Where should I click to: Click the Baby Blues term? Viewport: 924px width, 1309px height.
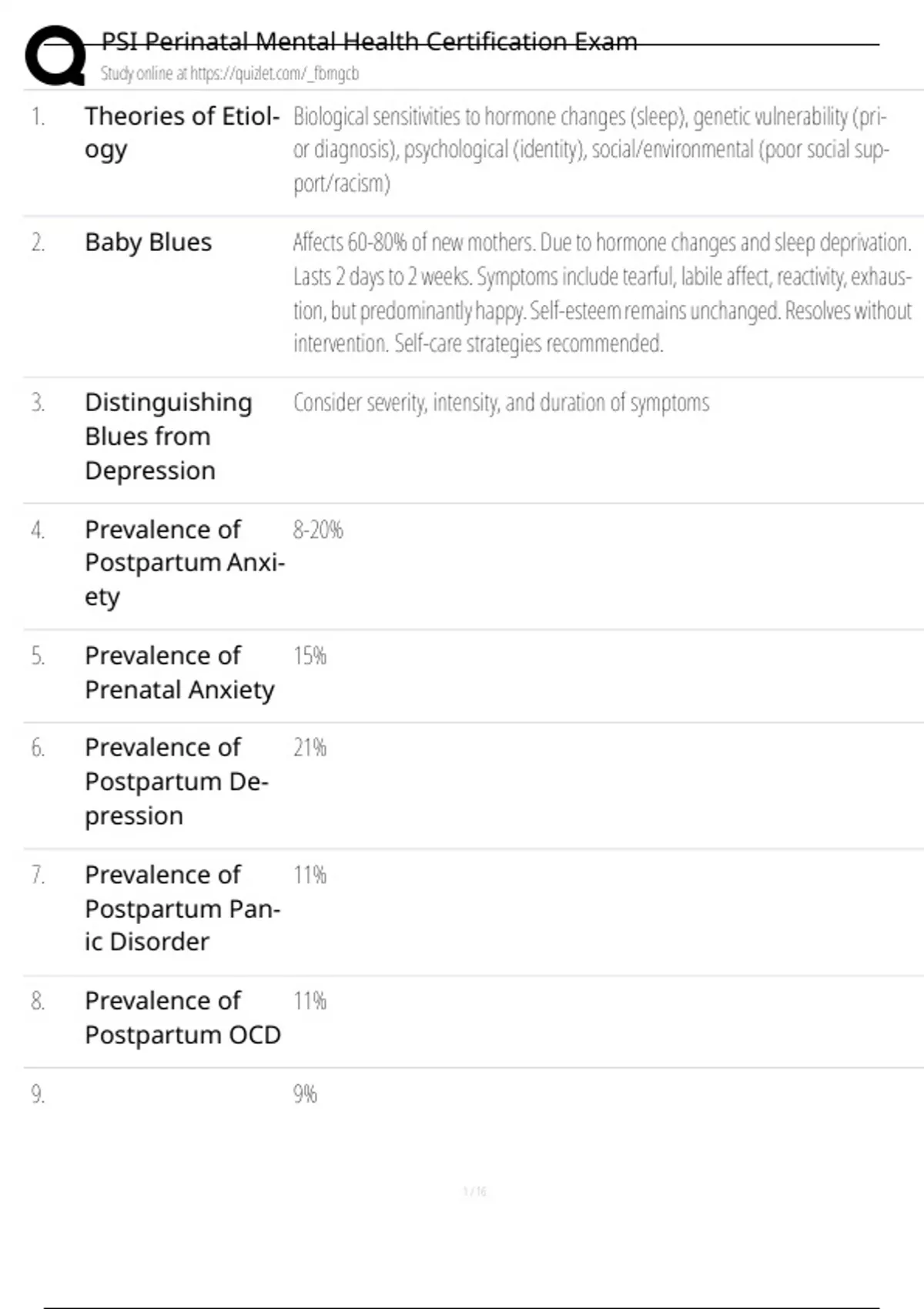(x=148, y=243)
